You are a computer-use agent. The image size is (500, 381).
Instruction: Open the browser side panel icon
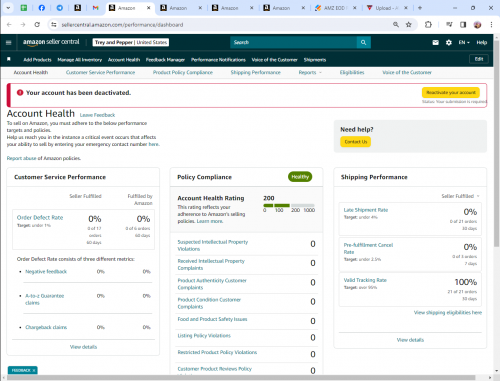463,24
